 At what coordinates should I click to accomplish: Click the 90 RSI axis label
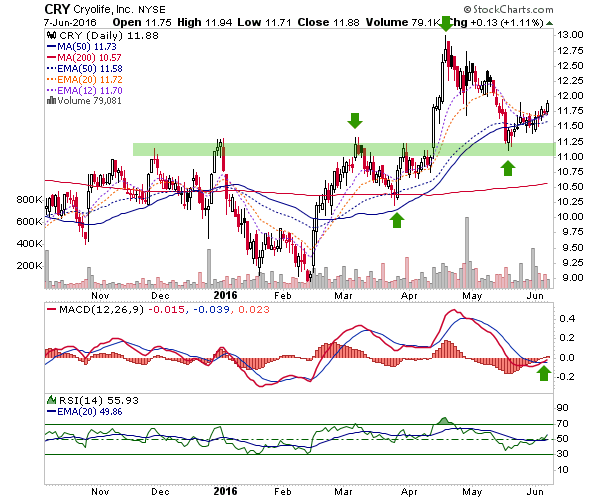click(562, 407)
